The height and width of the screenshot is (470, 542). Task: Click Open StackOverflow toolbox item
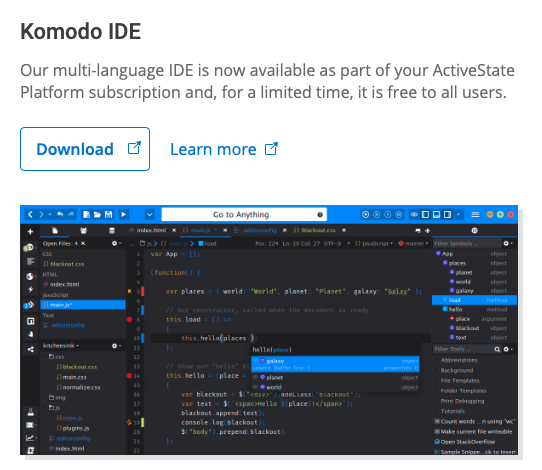coord(465,442)
